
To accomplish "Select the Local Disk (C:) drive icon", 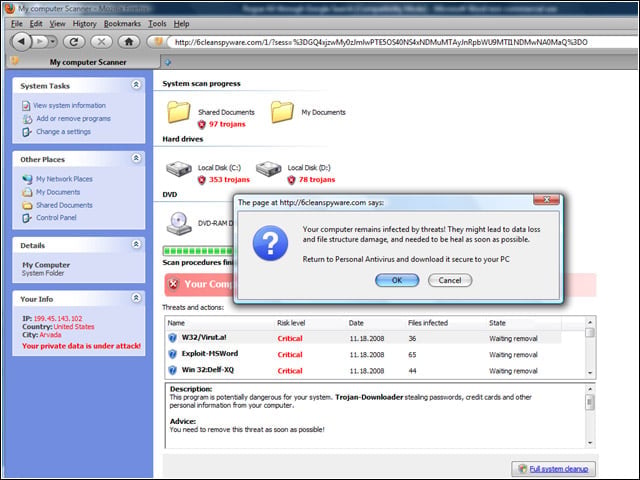I will (x=179, y=169).
